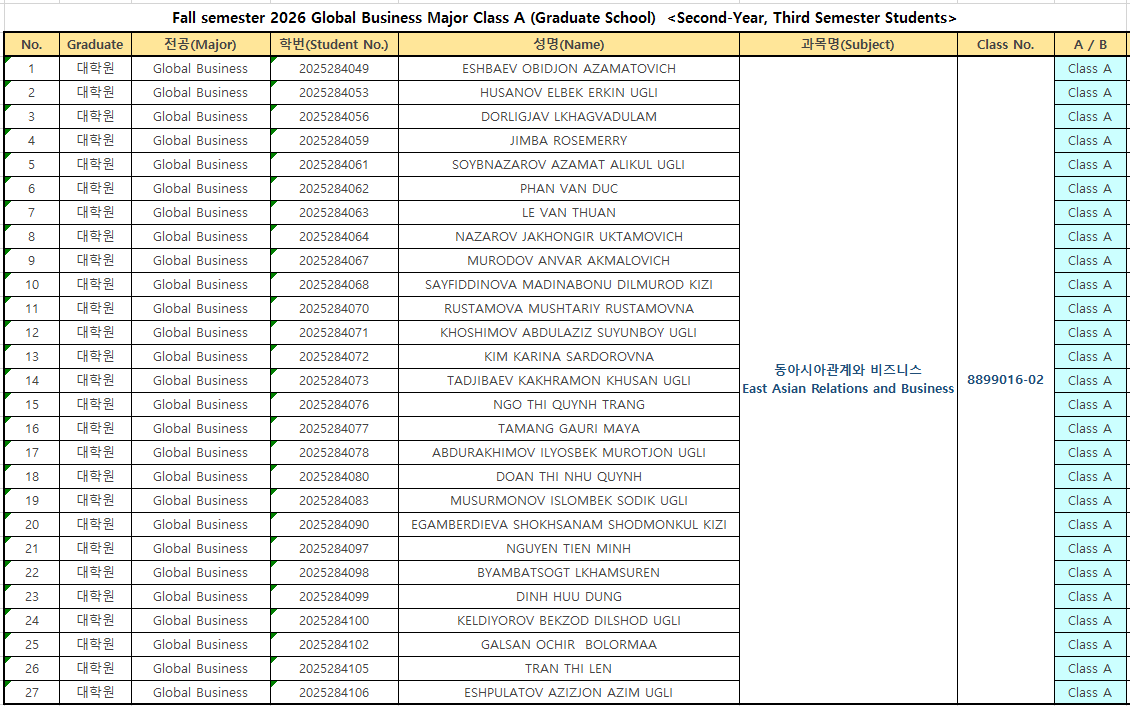Select the name ESHPULATOV AZIZJON AZIM UGLI
The height and width of the screenshot is (706, 1130).
coord(569,692)
